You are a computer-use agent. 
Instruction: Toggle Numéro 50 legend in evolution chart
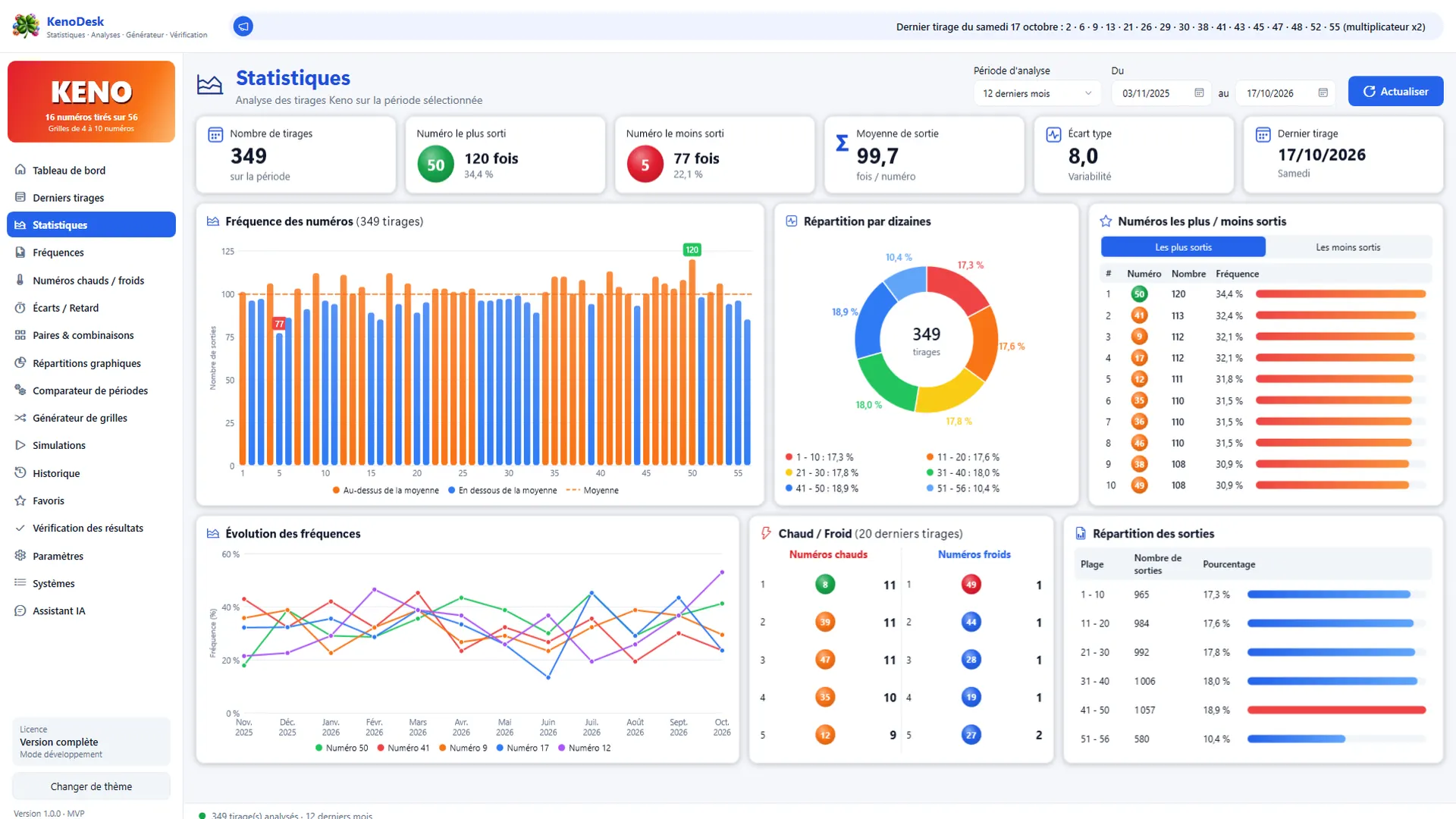coord(341,748)
